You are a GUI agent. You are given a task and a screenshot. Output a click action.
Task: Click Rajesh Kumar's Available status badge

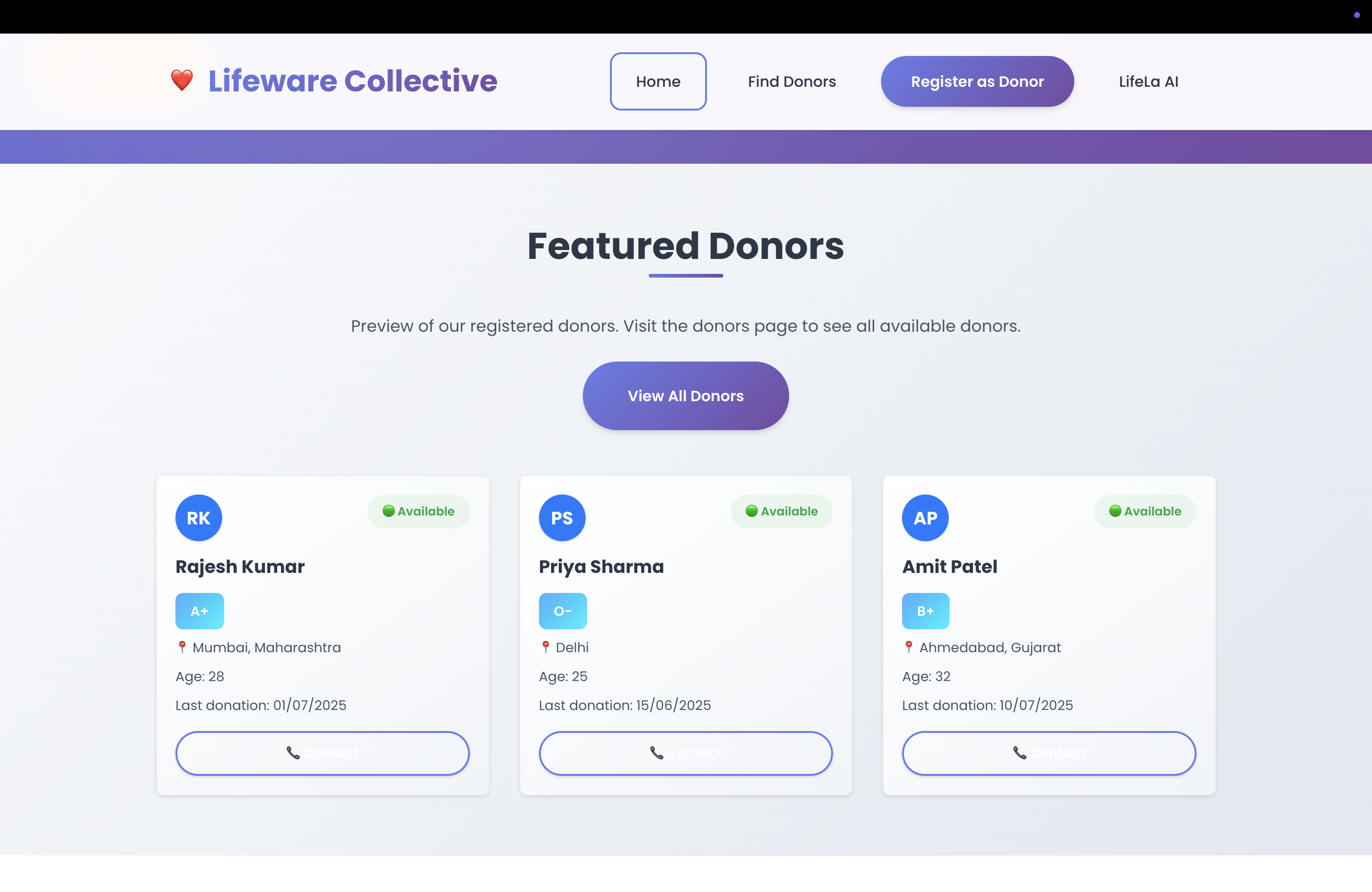pyautogui.click(x=419, y=511)
